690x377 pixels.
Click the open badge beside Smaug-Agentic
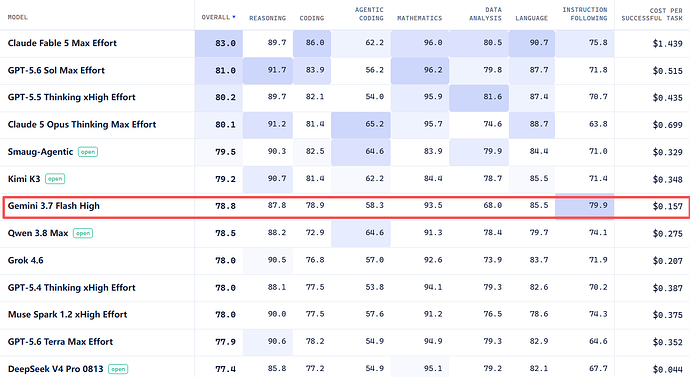[88, 152]
